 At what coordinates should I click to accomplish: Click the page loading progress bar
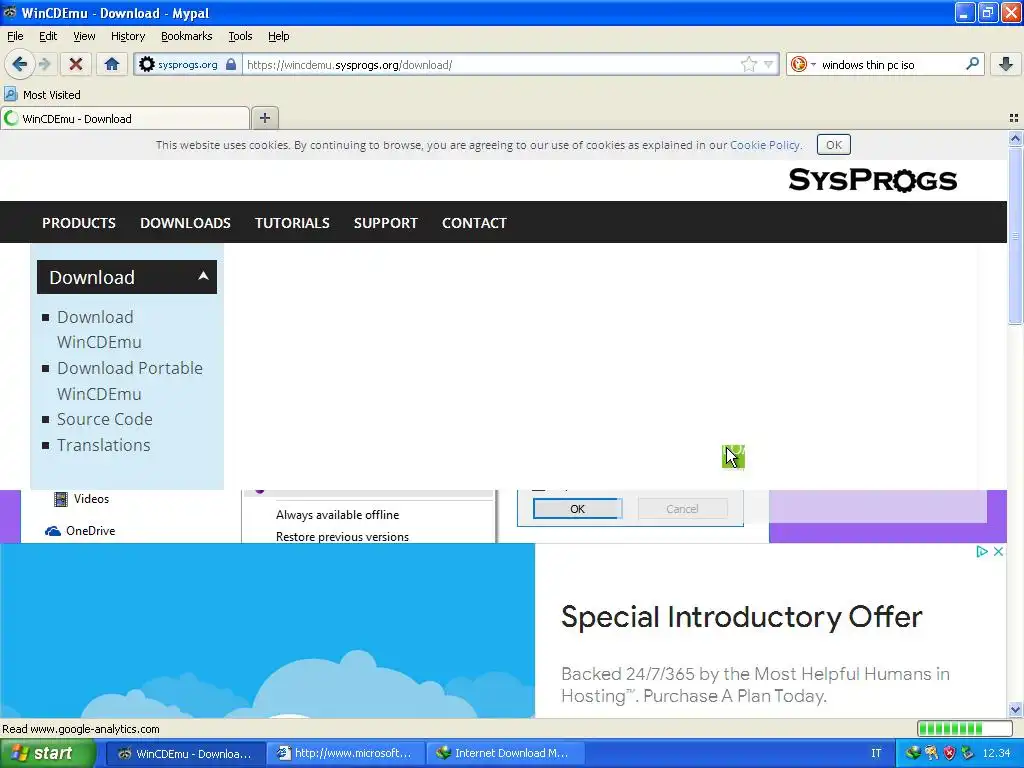pos(965,728)
